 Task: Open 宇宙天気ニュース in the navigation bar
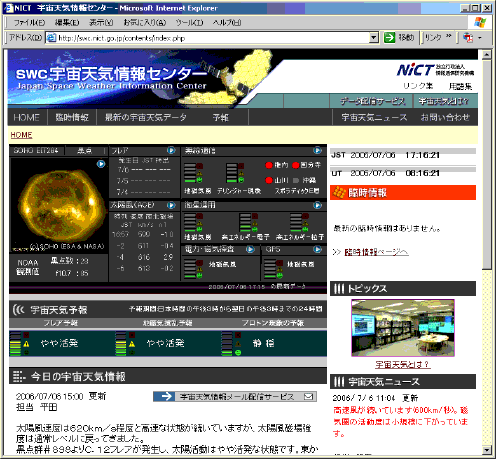pyautogui.click(x=374, y=117)
